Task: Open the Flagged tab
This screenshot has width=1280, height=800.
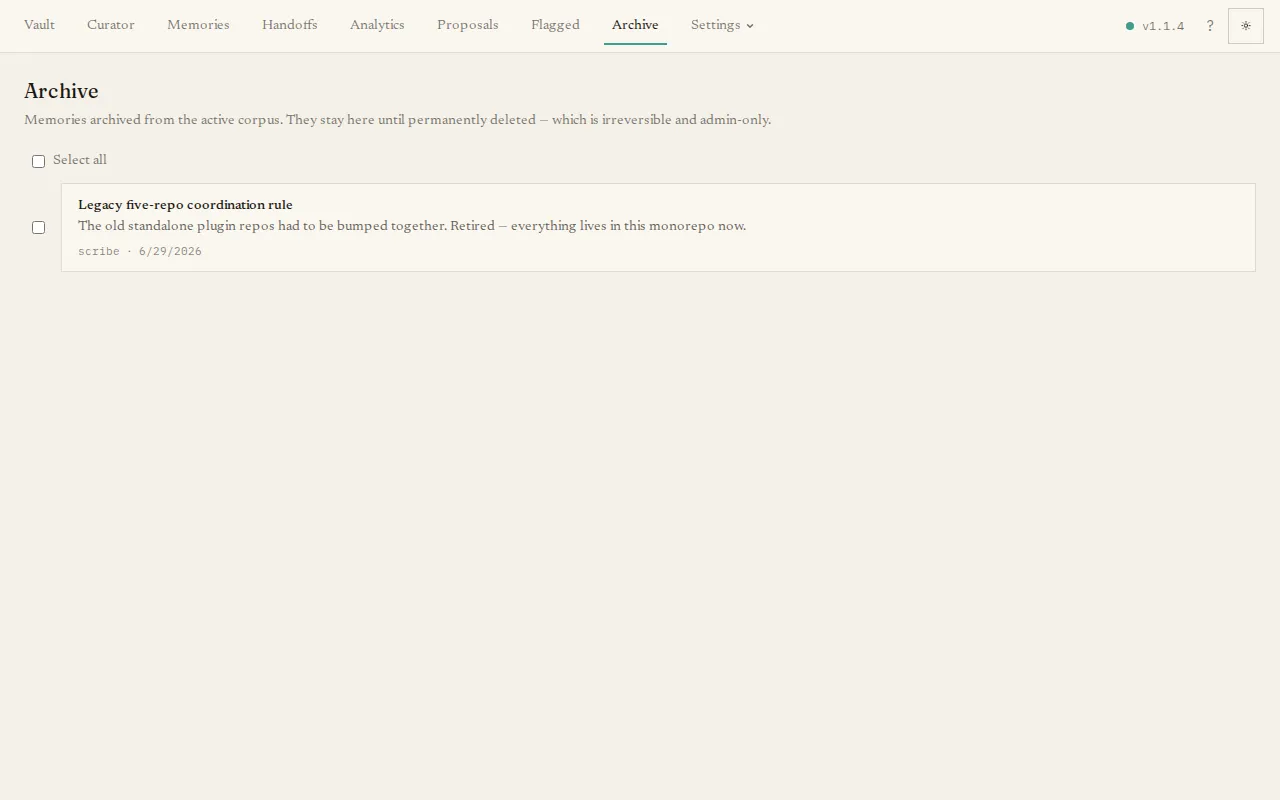Action: tap(555, 25)
